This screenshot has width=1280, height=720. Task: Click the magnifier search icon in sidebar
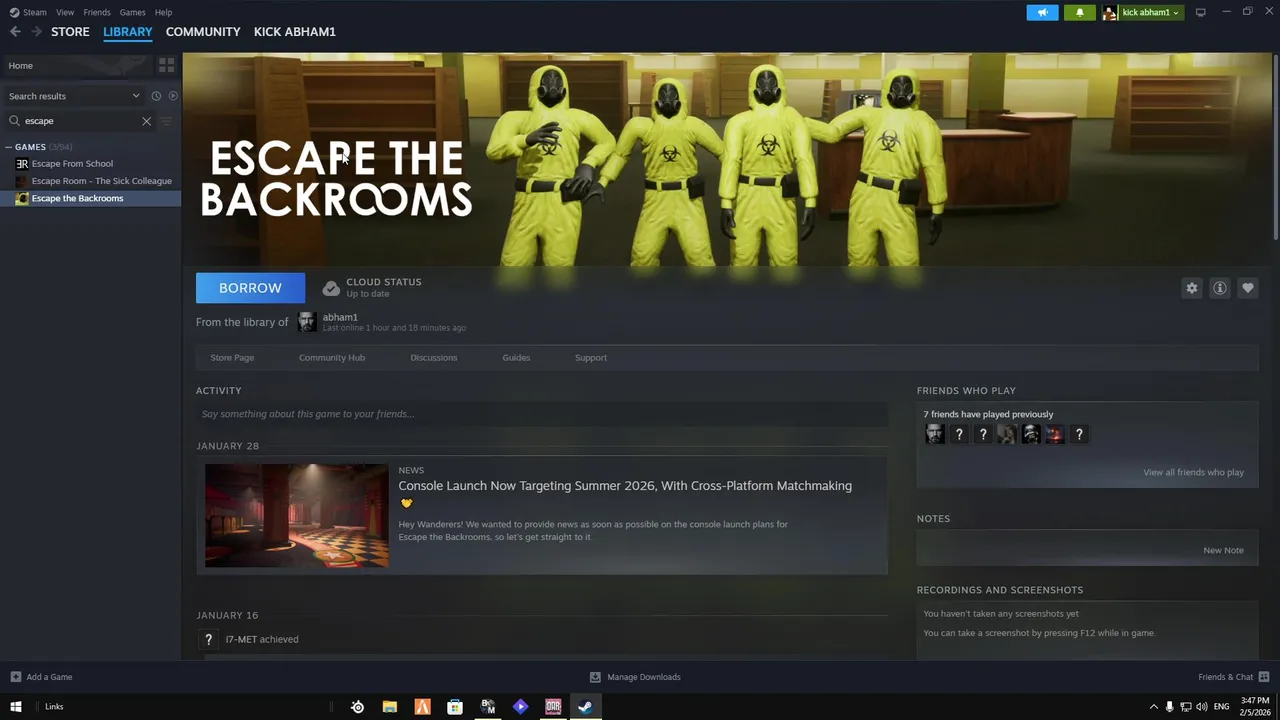(x=14, y=121)
